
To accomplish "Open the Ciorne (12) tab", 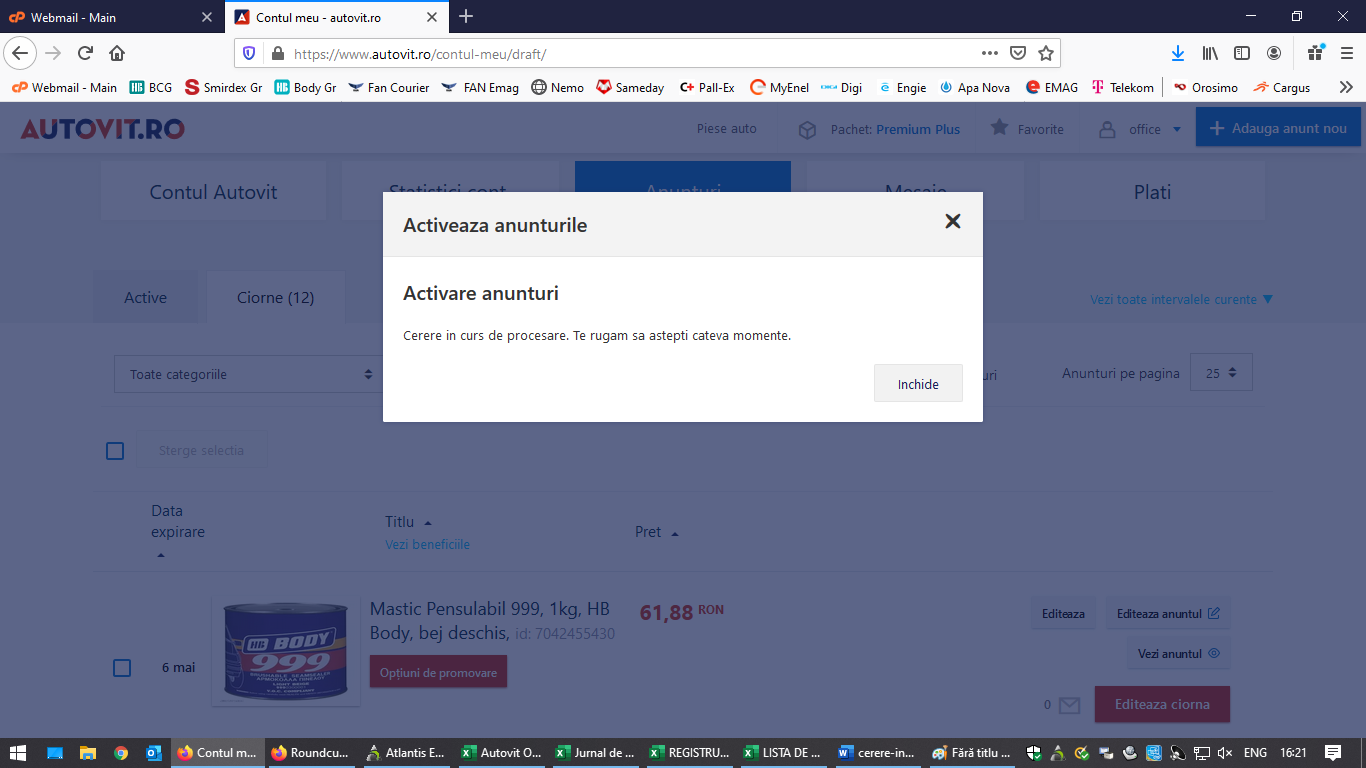I will [275, 298].
